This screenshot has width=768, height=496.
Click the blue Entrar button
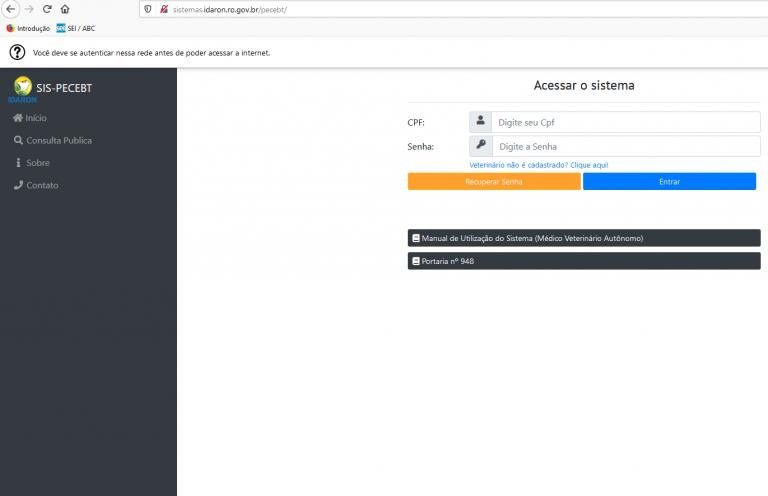coord(670,181)
